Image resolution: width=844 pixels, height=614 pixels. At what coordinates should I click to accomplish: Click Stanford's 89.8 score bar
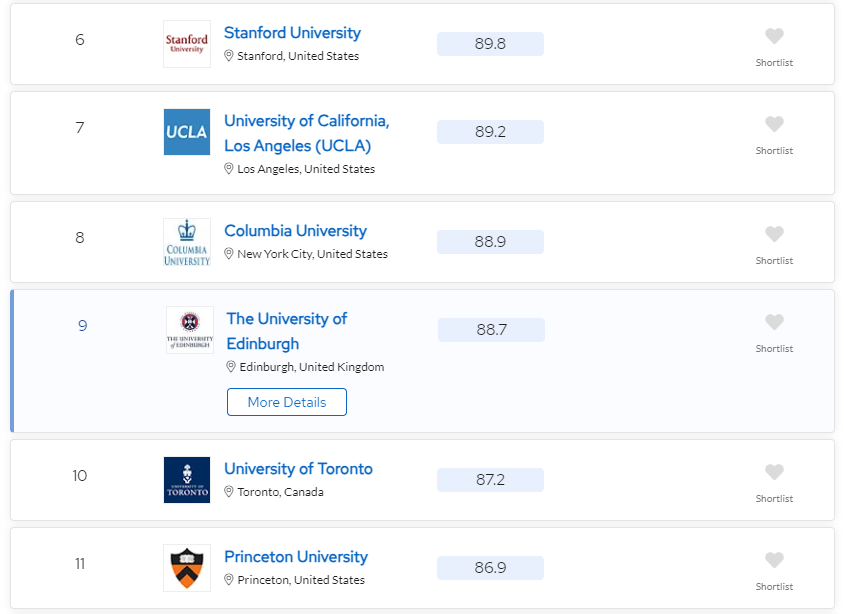[490, 44]
